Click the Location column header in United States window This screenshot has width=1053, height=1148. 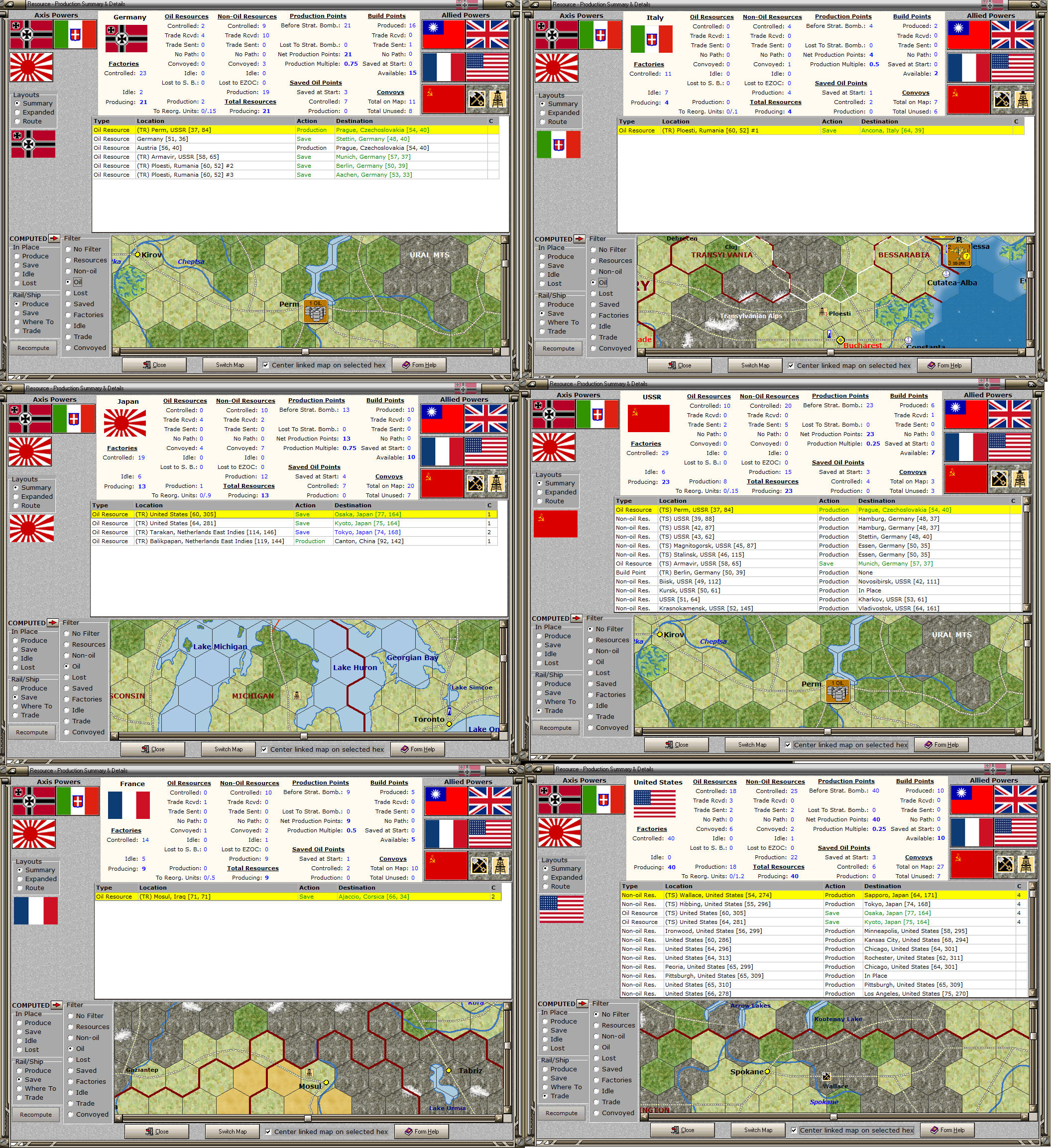(x=679, y=886)
